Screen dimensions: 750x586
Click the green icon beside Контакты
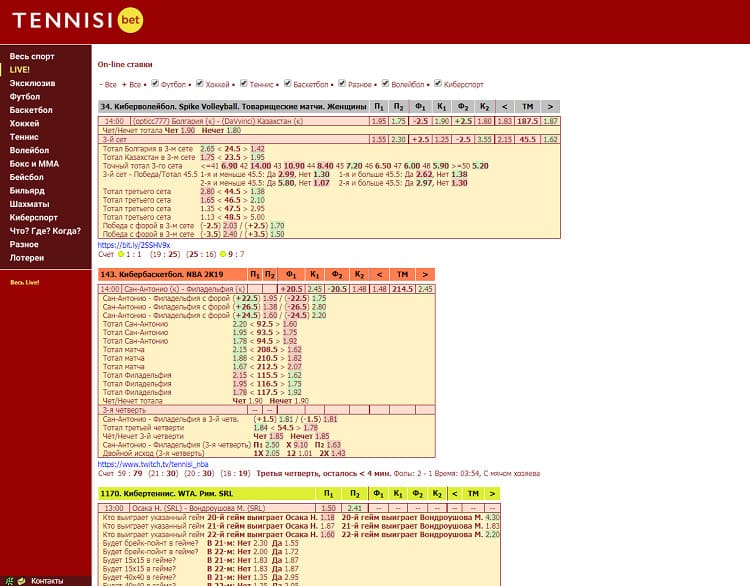coord(10,581)
